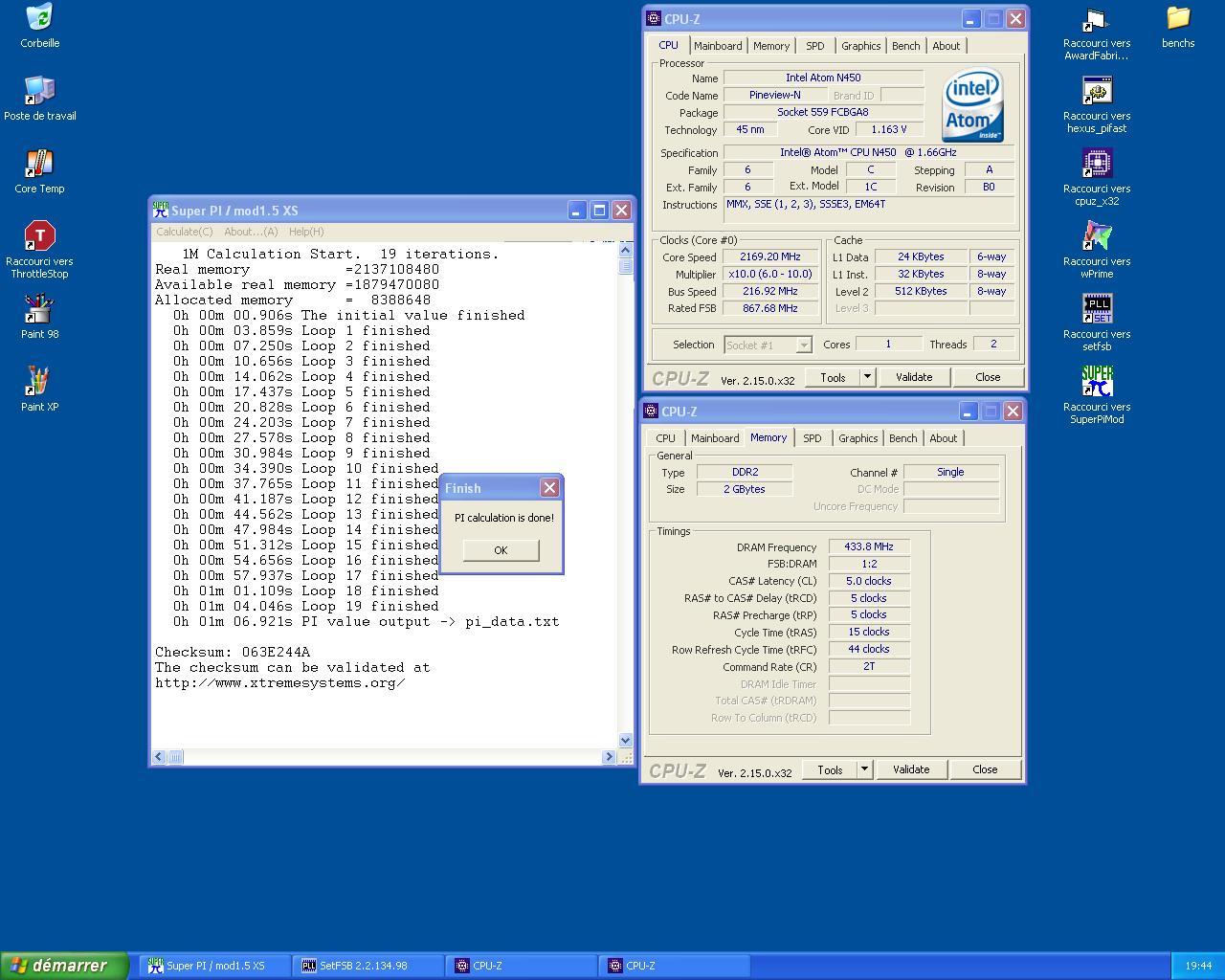Open the démarrer Start button

[64, 966]
